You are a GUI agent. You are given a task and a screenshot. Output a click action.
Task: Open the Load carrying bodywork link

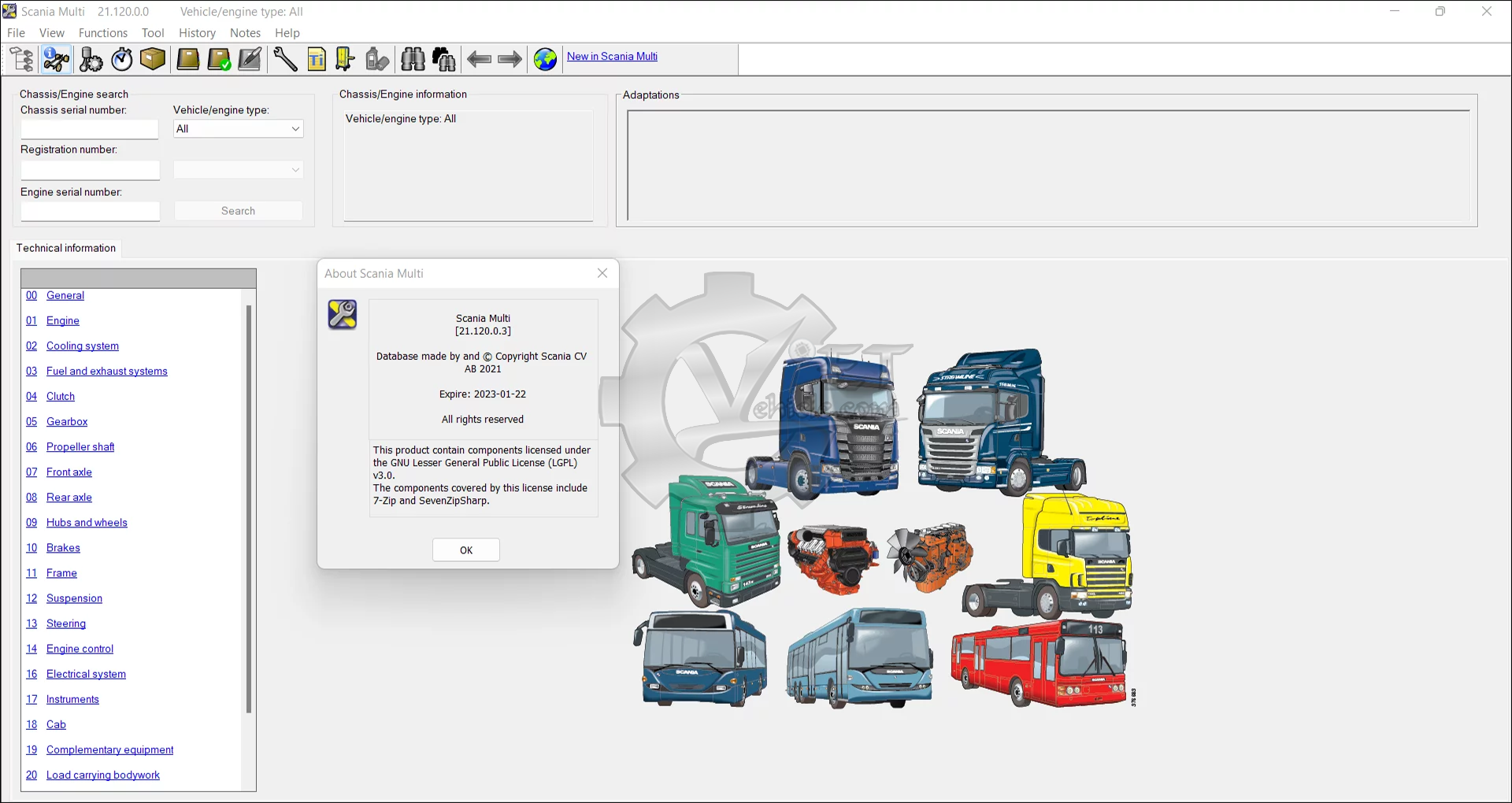103,774
